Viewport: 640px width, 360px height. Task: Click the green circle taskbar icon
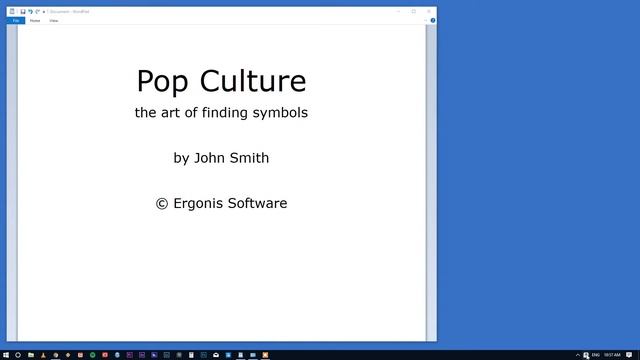pyautogui.click(x=93, y=355)
